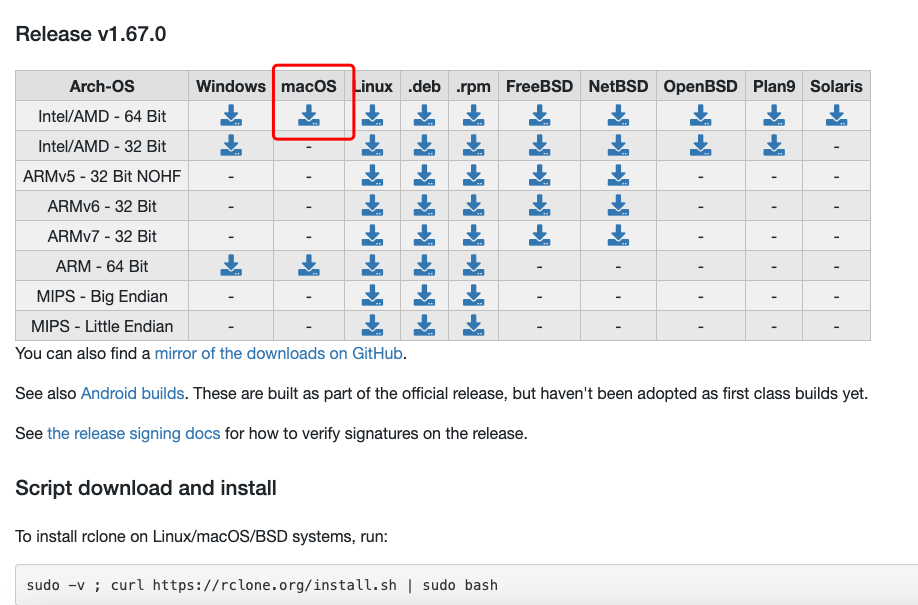Click the .deb column header
Viewport: 918px width, 605px height.
424,86
